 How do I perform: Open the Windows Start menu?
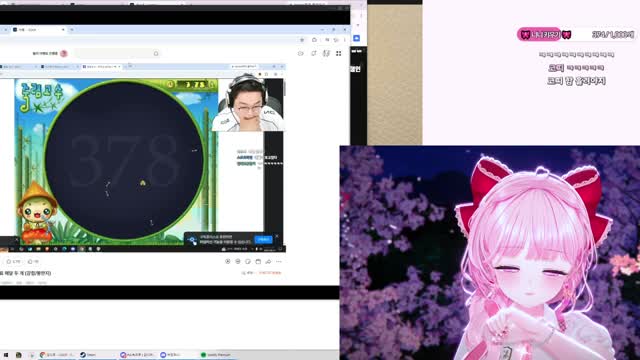pyautogui.click(x=6, y=355)
